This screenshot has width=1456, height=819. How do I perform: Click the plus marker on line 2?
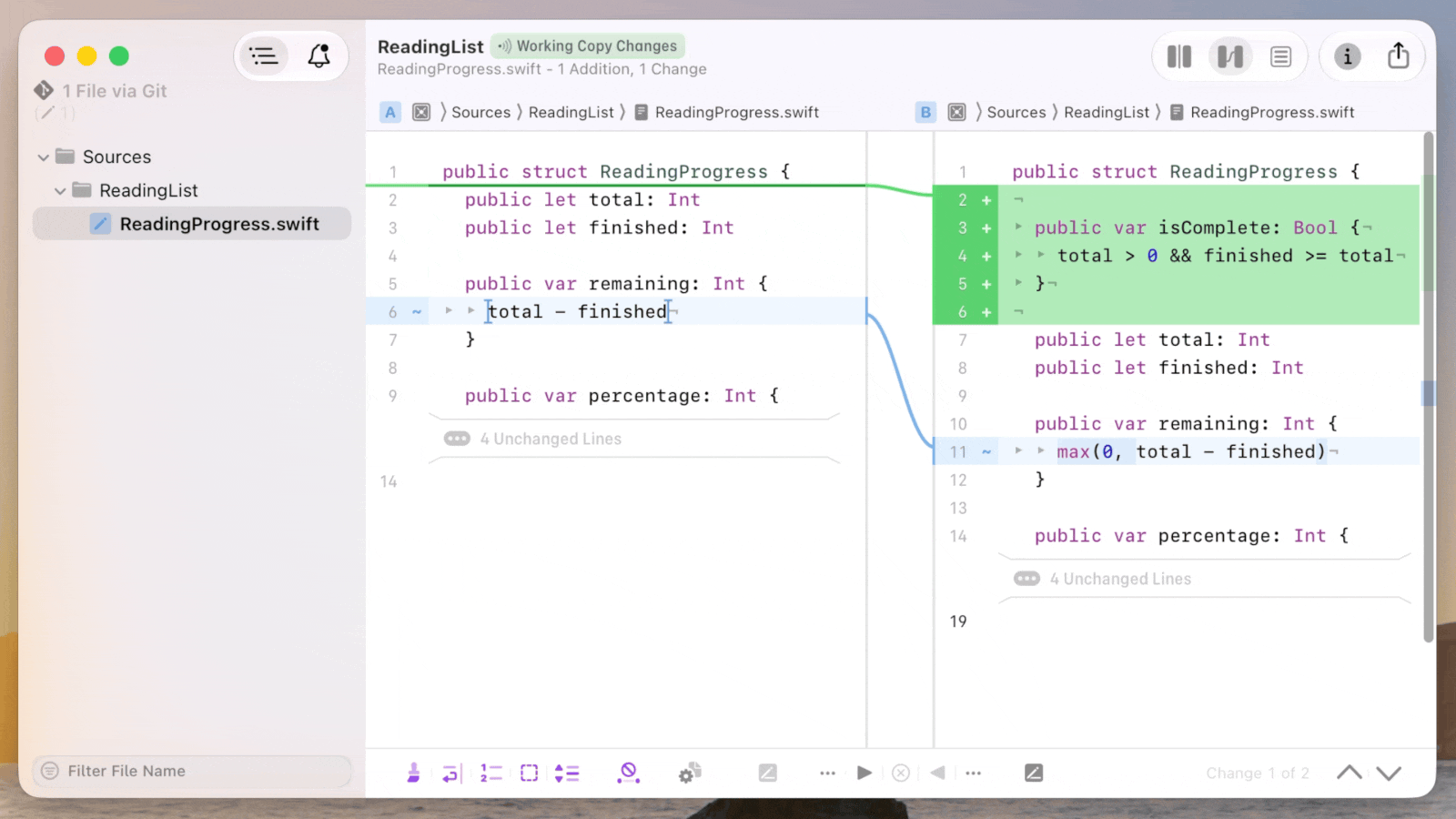pyautogui.click(x=986, y=199)
